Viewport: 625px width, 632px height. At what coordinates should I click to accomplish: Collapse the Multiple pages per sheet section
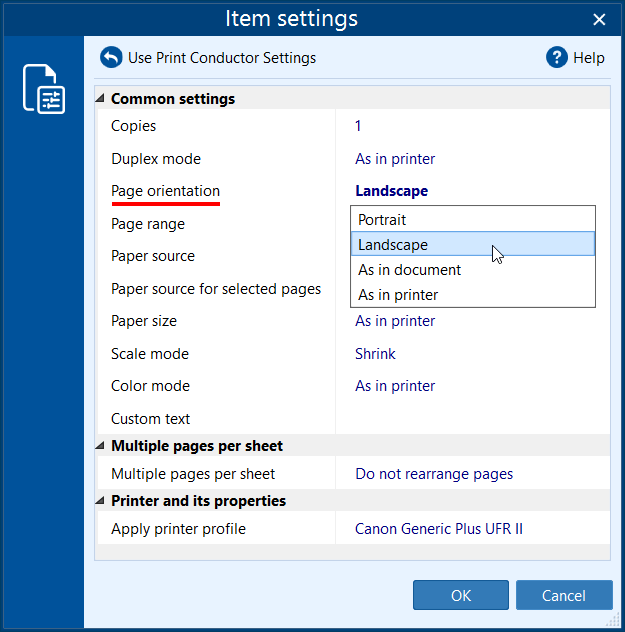pyautogui.click(x=100, y=446)
